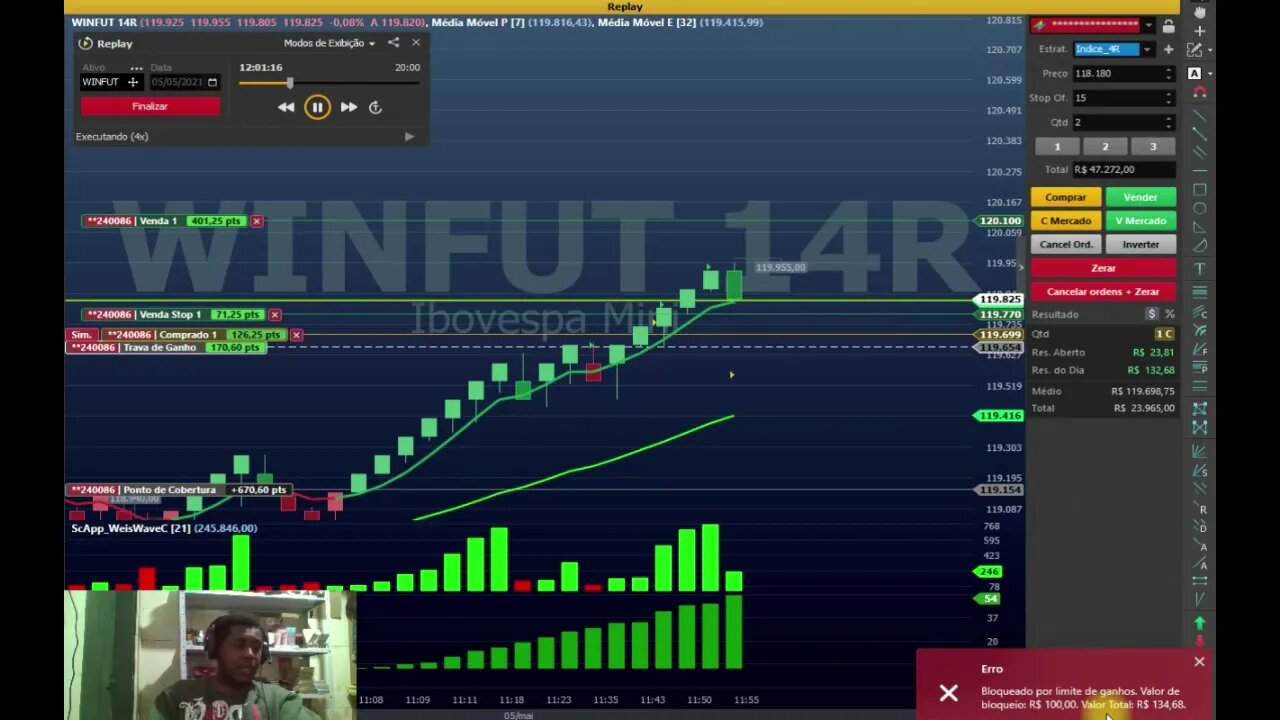The width and height of the screenshot is (1280, 720).
Task: Select quantity preset 2
Action: tap(1105, 146)
